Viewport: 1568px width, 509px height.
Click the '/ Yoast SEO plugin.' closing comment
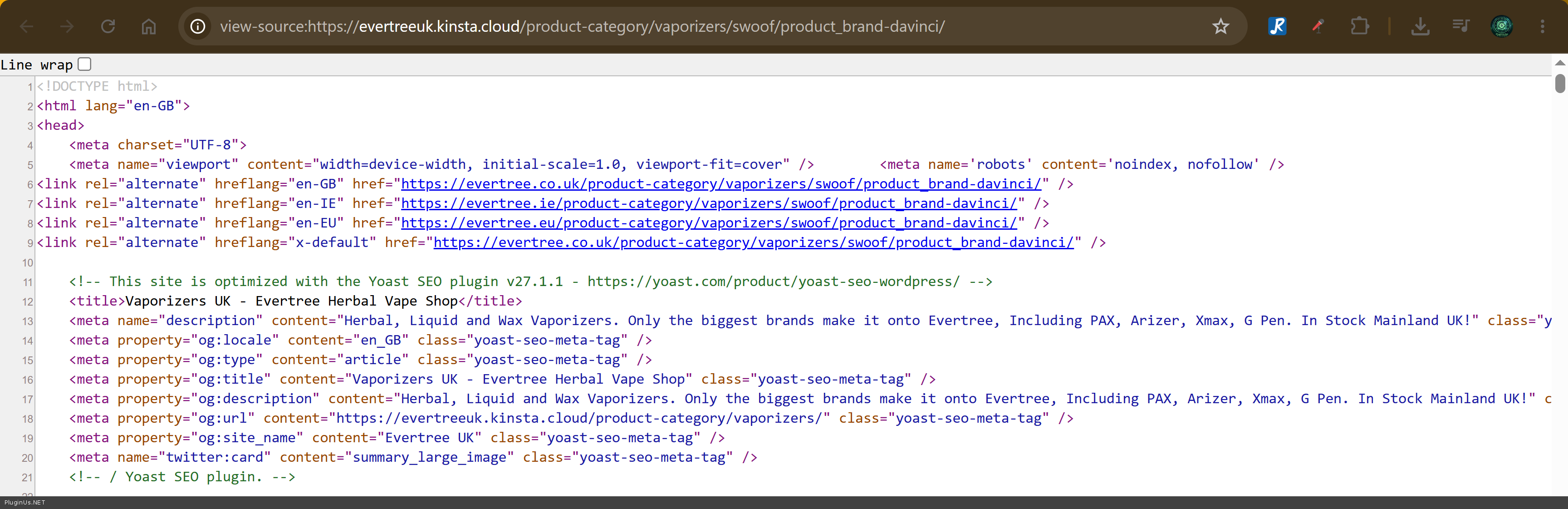182,477
